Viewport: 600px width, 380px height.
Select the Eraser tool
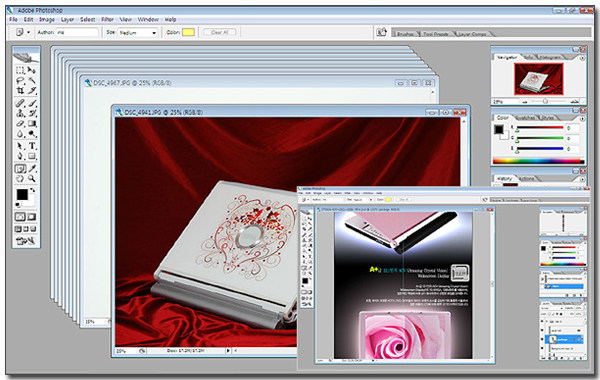tap(20, 124)
